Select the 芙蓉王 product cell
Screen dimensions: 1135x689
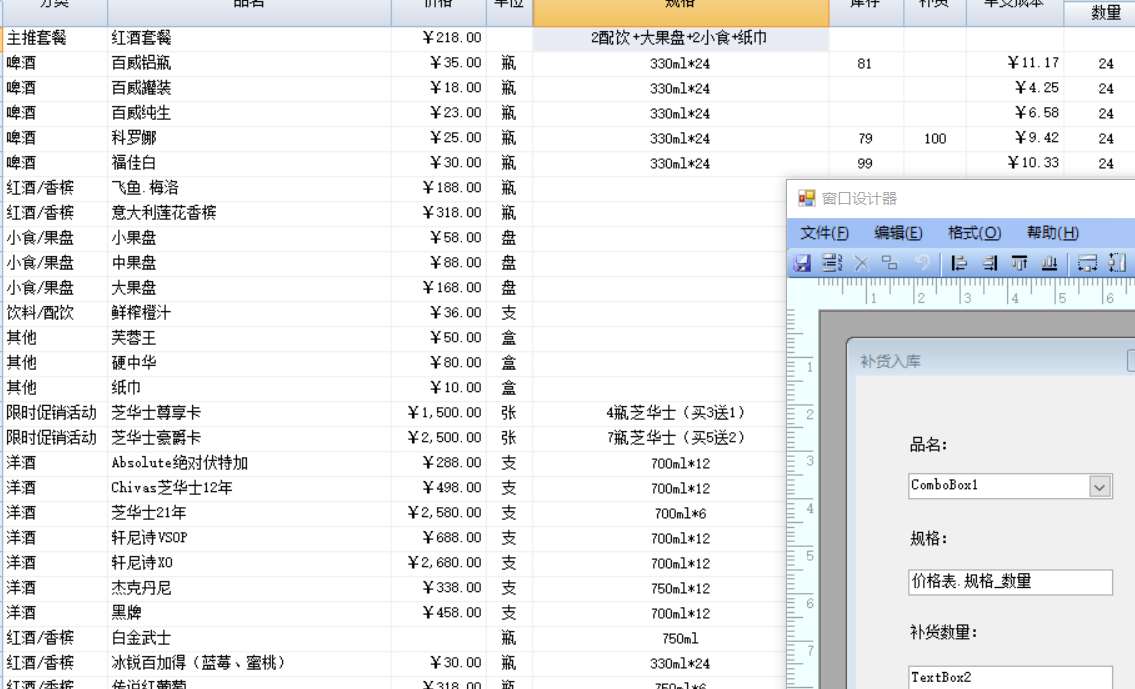250,338
